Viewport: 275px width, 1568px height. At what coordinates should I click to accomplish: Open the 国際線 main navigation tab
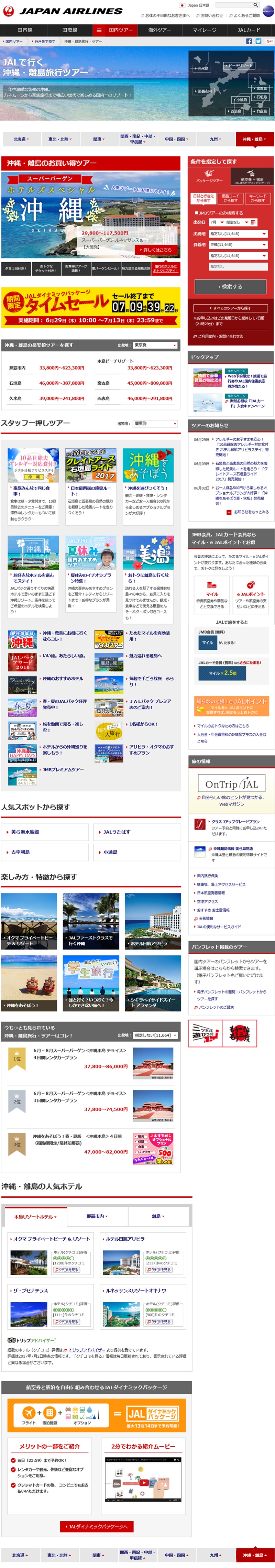tap(70, 30)
